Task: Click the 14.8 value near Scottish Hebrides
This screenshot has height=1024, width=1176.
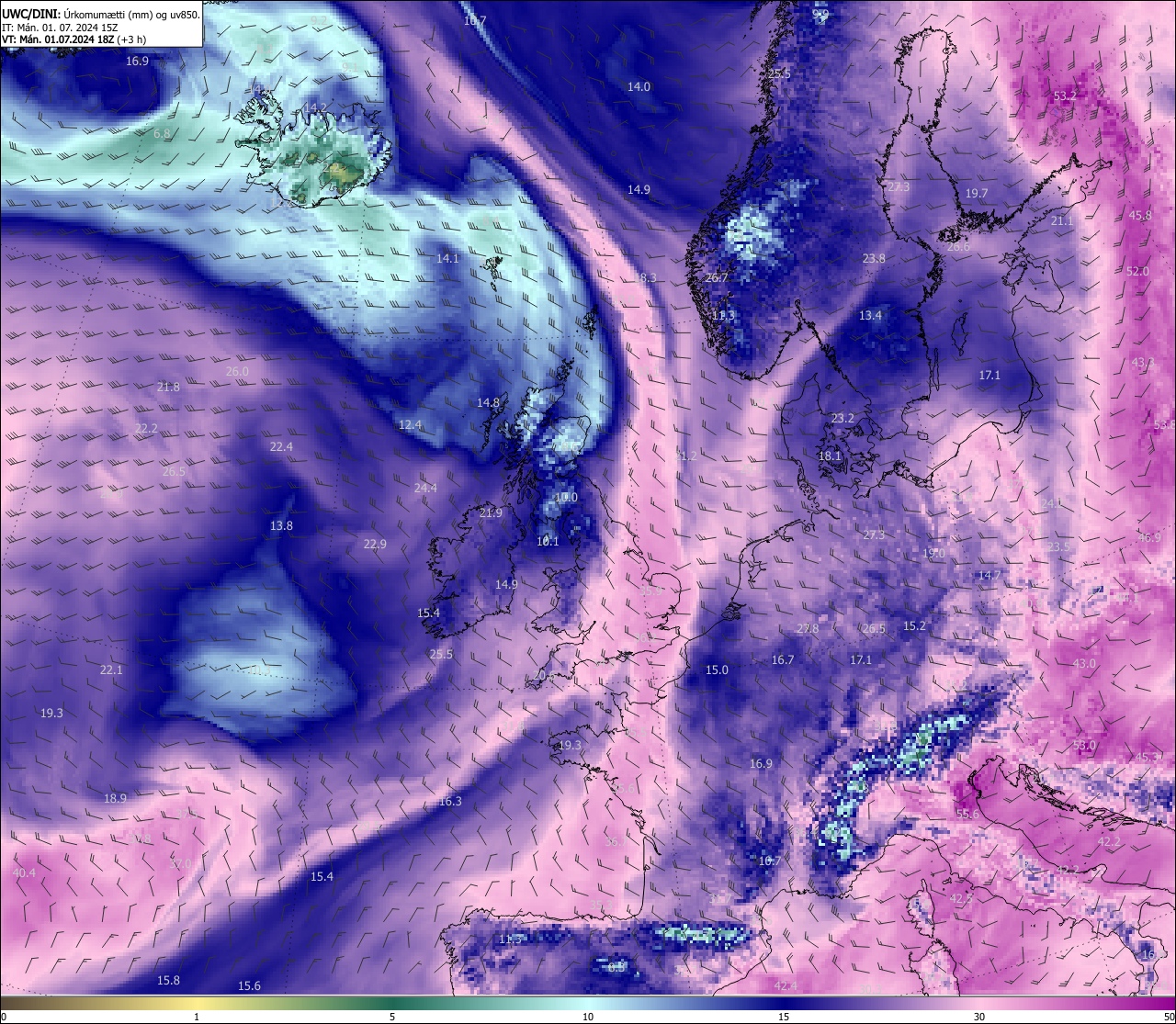Action: point(488,402)
